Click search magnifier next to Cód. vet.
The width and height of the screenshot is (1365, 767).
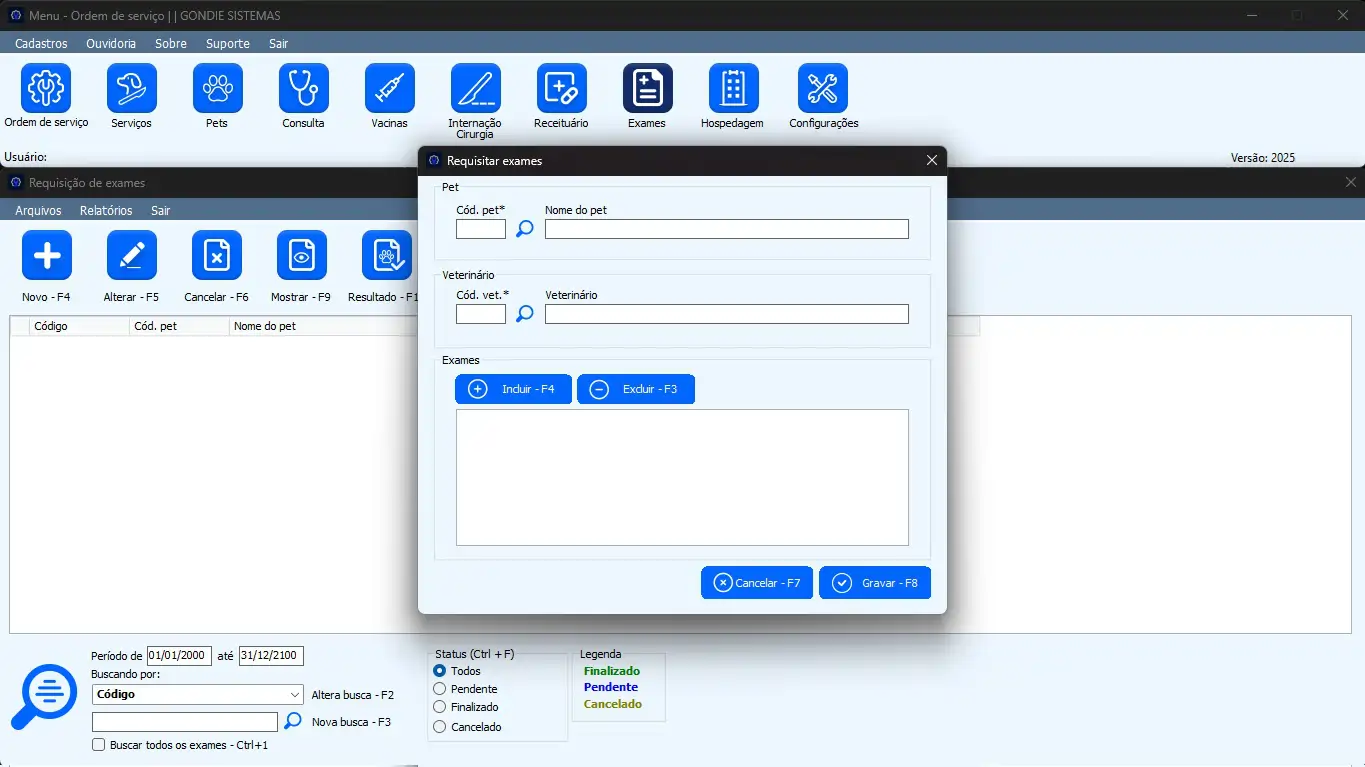(x=524, y=314)
